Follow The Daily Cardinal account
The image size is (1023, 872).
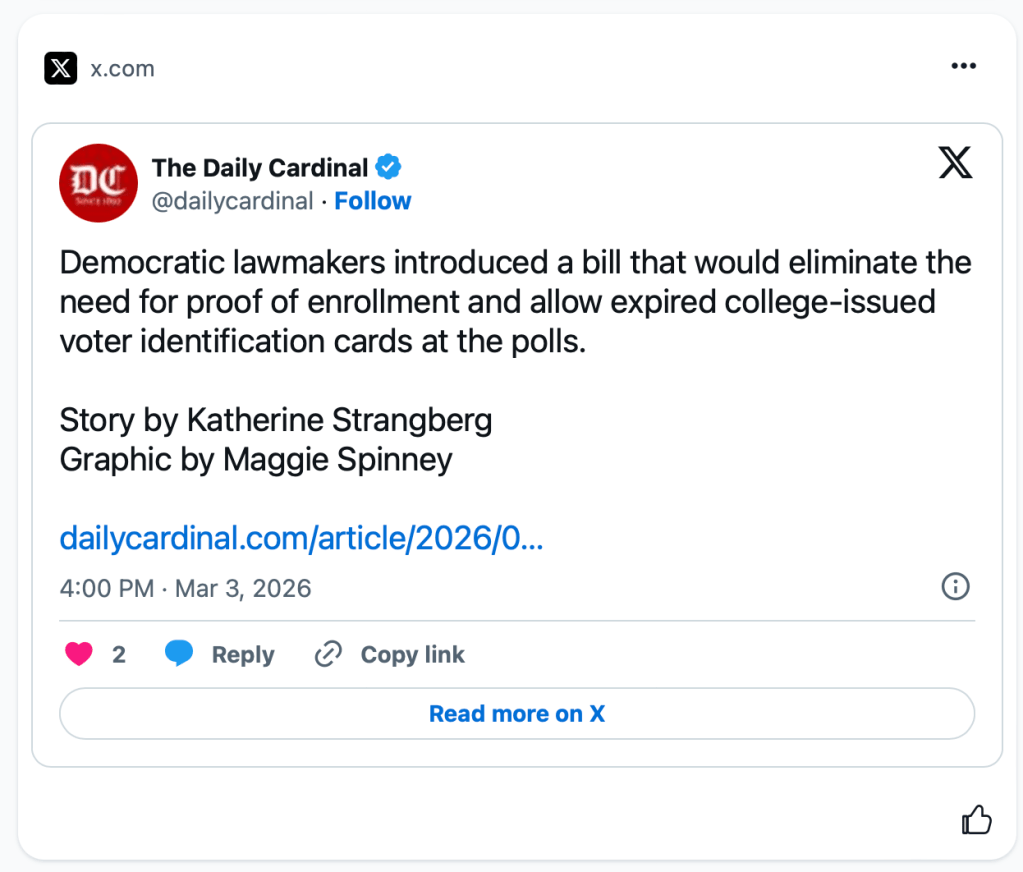tap(373, 201)
